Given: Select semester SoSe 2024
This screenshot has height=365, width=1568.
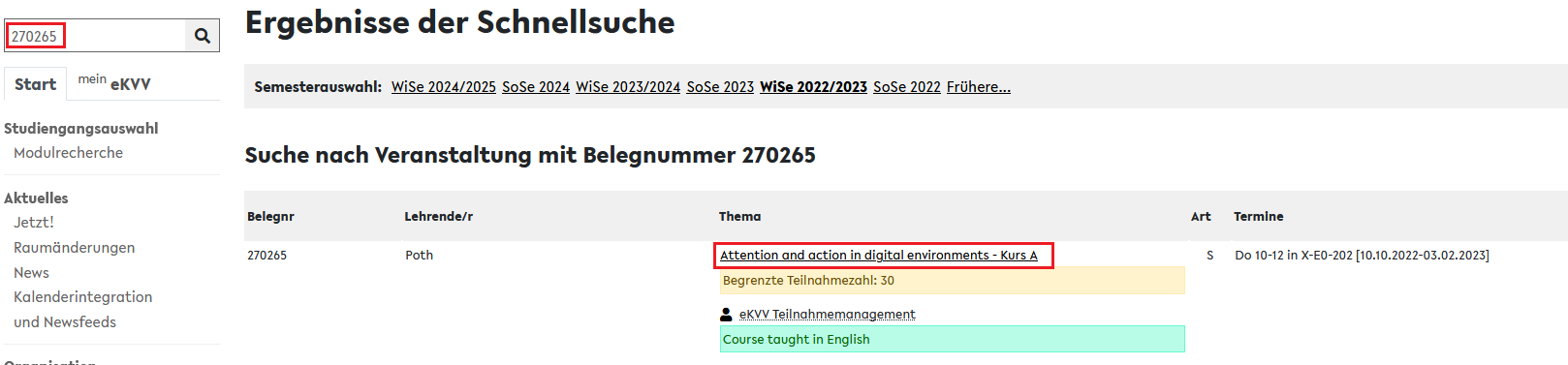Looking at the screenshot, I should (x=536, y=87).
